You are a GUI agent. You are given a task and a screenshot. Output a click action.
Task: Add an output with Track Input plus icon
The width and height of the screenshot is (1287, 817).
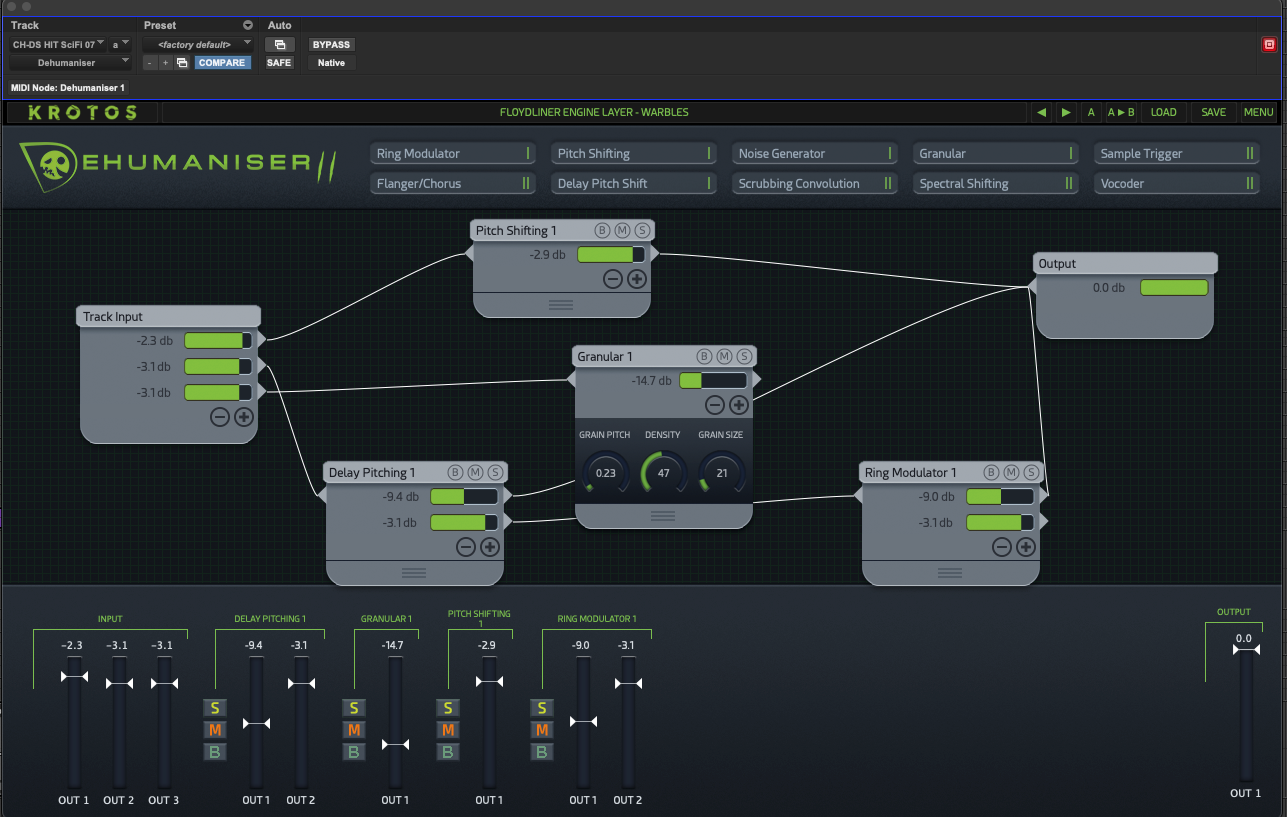tap(243, 417)
